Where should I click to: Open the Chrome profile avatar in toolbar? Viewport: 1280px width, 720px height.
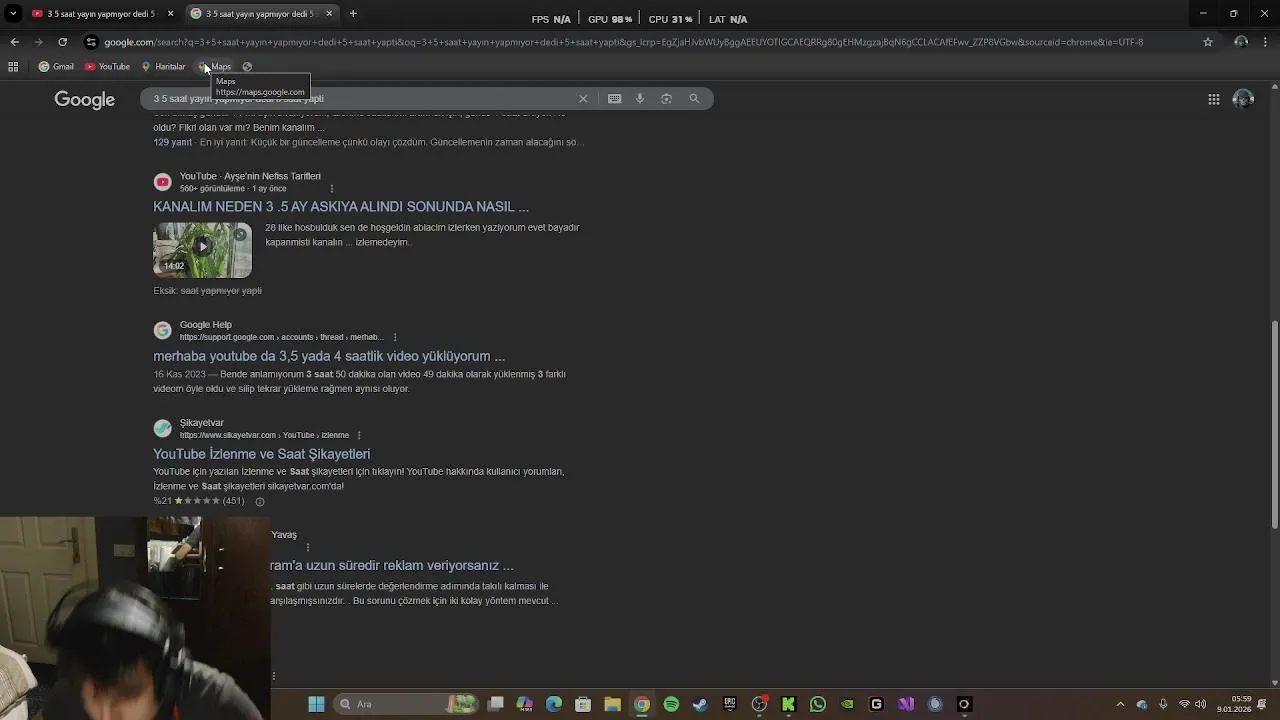tap(1241, 42)
